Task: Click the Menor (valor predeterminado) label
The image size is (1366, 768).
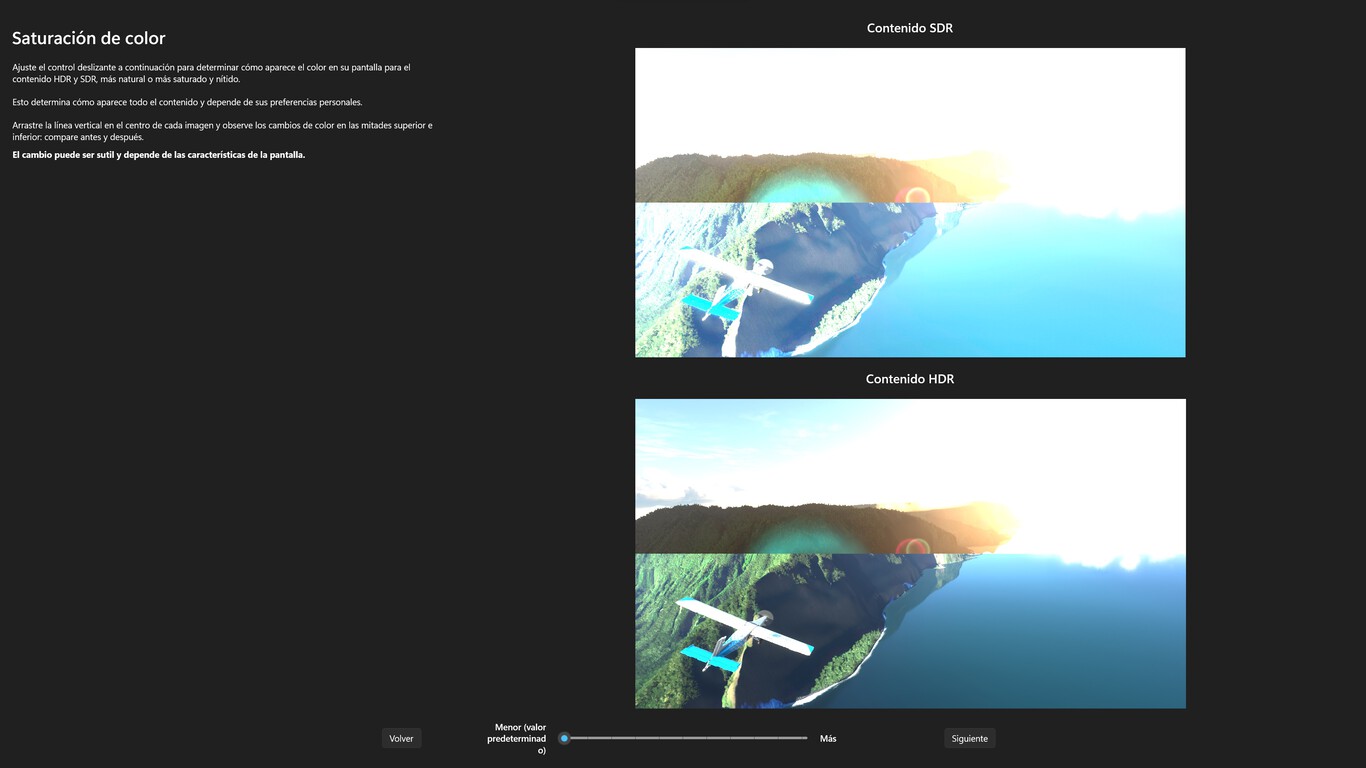Action: click(x=517, y=738)
